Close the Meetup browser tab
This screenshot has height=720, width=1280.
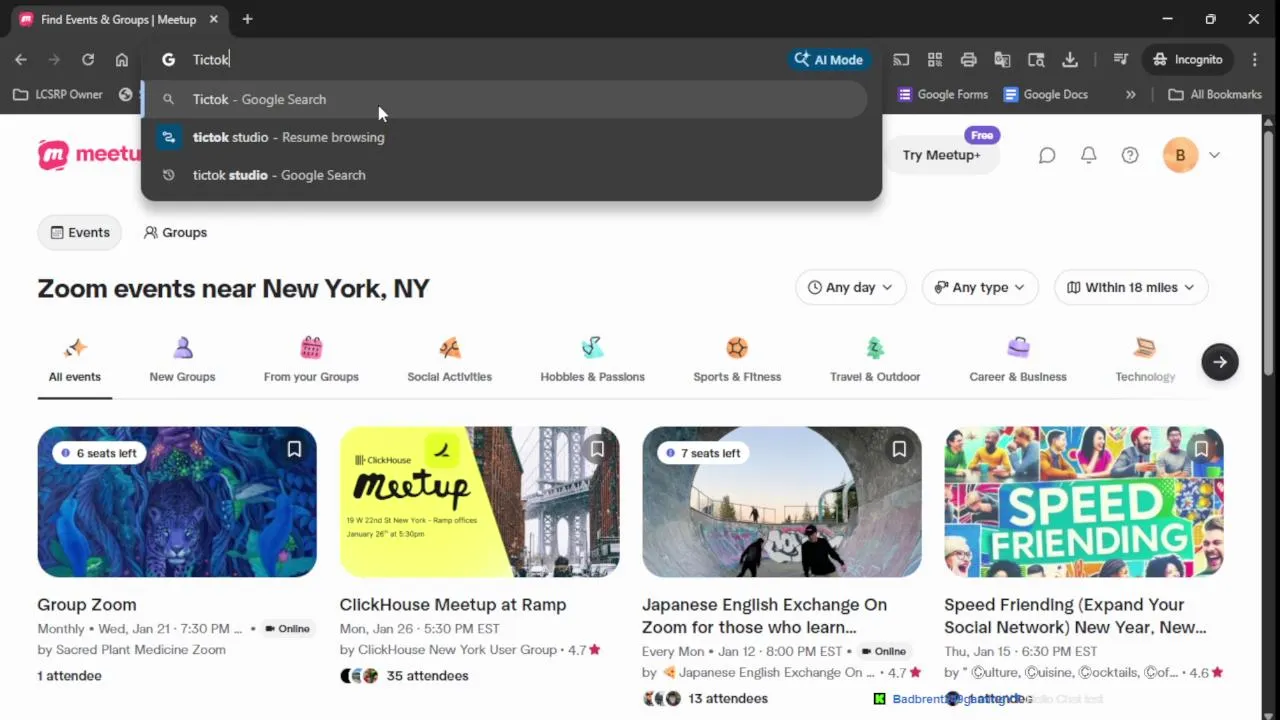coord(214,19)
